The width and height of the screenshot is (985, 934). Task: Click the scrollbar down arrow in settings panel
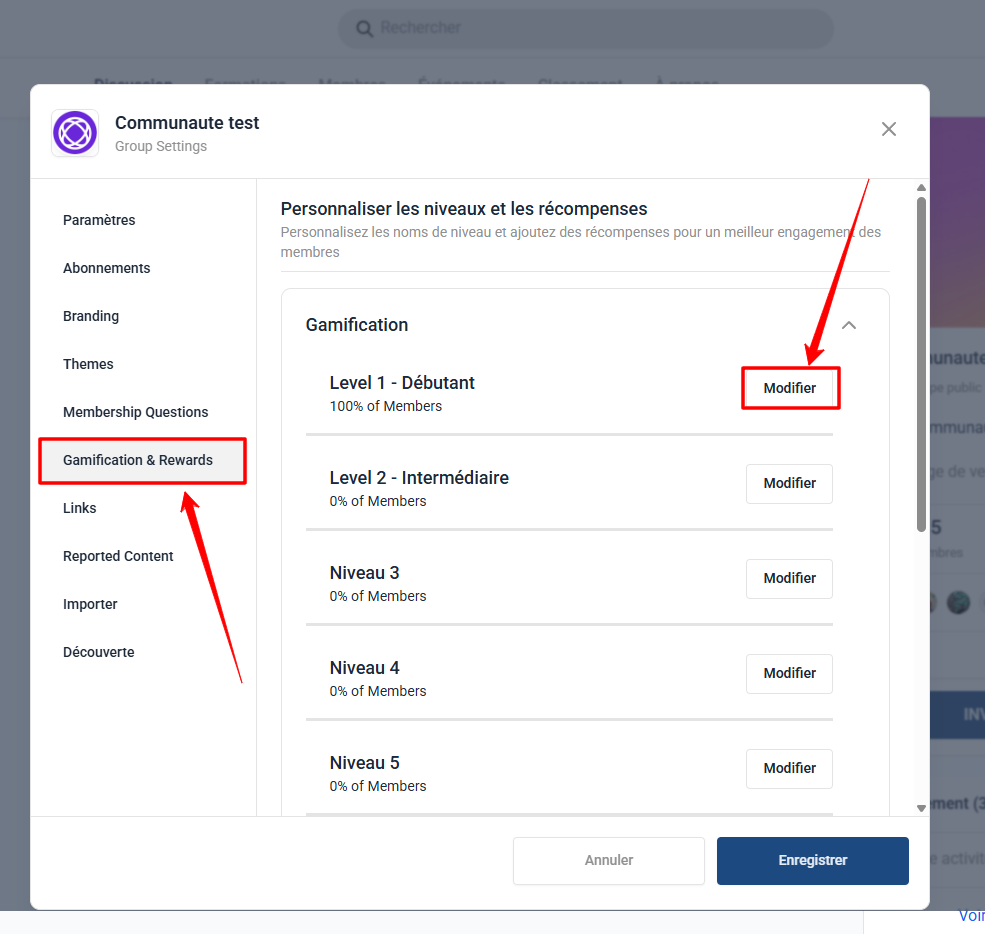coord(921,808)
